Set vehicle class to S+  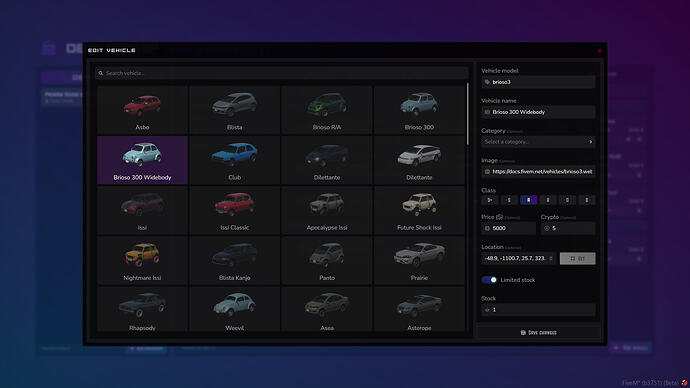tap(490, 200)
